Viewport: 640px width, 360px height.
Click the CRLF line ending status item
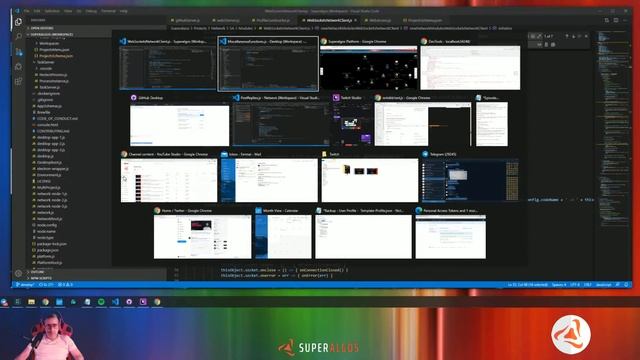[588, 284]
